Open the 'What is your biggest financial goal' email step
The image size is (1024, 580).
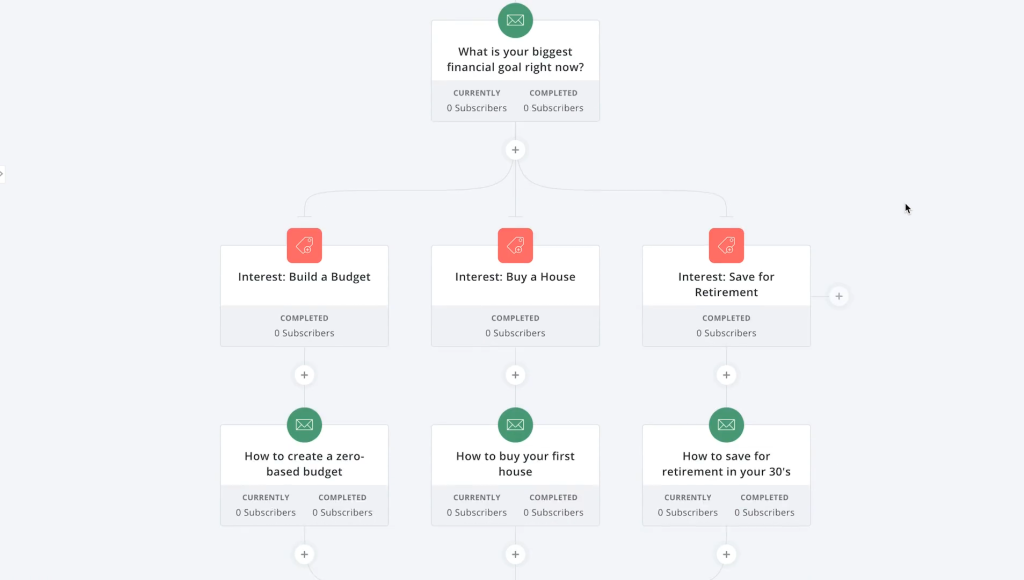pos(515,61)
